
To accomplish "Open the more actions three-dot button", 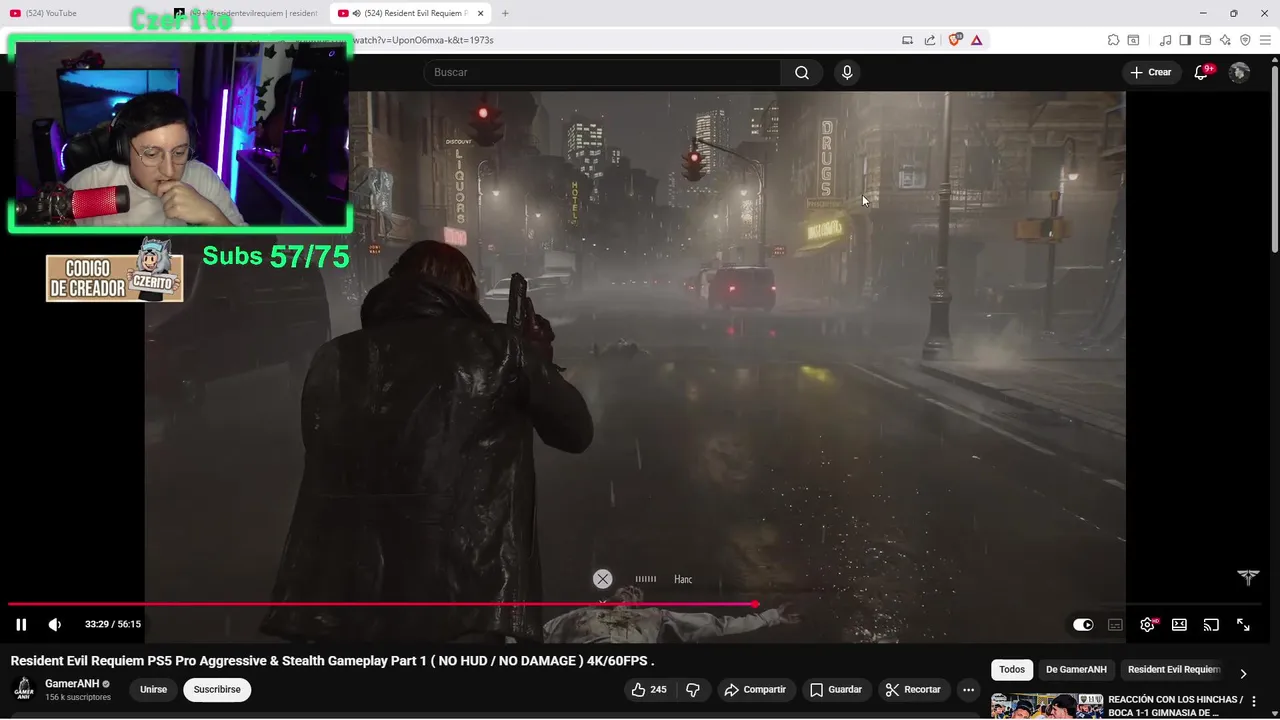I will pos(968,689).
